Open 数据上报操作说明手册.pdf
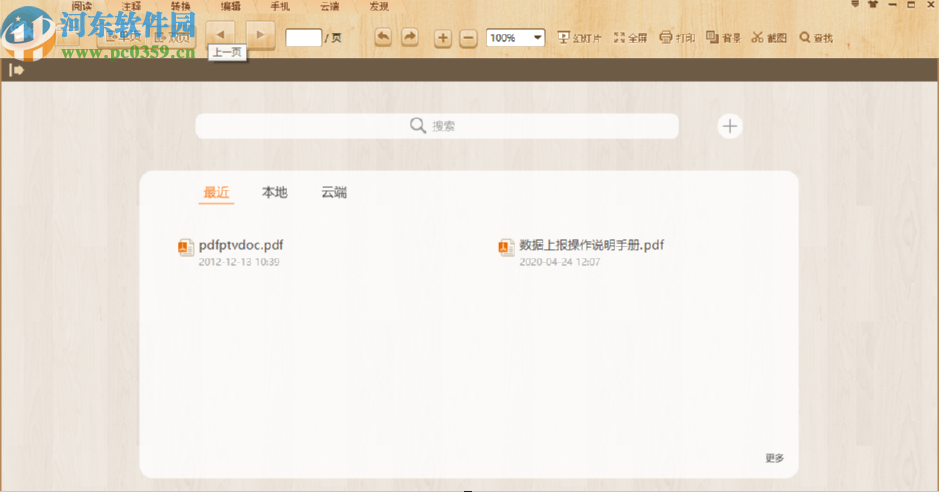This screenshot has height=492, width=939. 592,245
